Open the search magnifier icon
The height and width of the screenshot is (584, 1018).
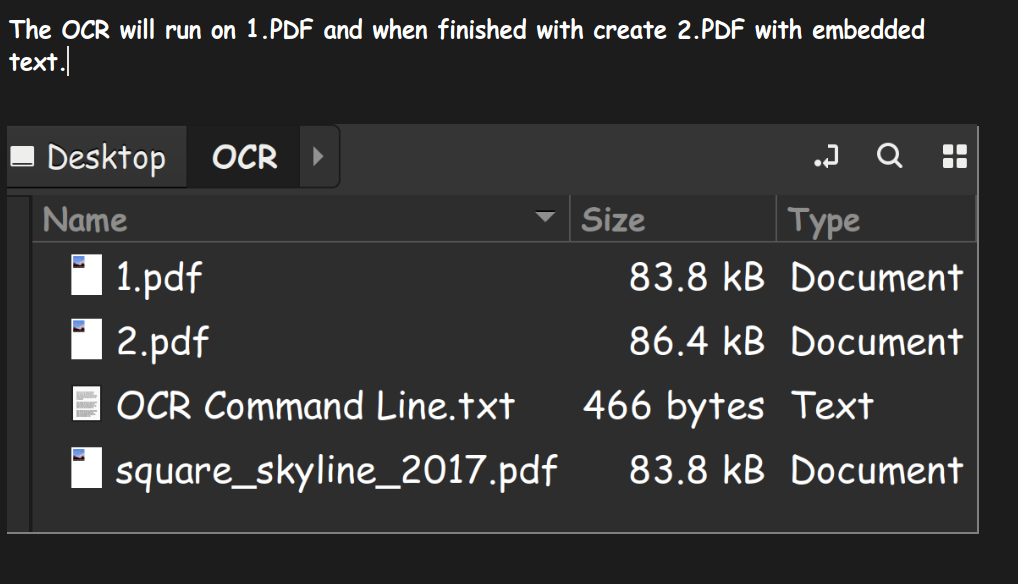[889, 156]
